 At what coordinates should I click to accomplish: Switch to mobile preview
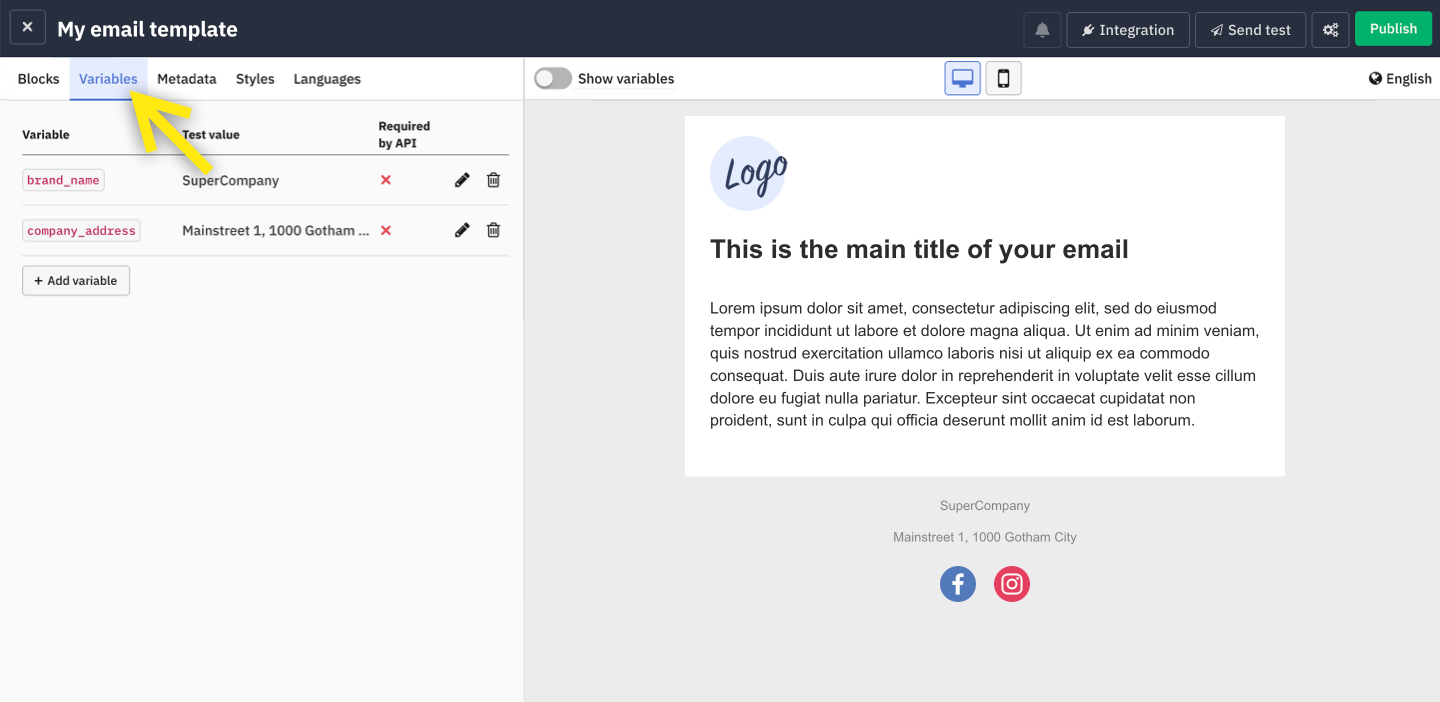(1003, 78)
